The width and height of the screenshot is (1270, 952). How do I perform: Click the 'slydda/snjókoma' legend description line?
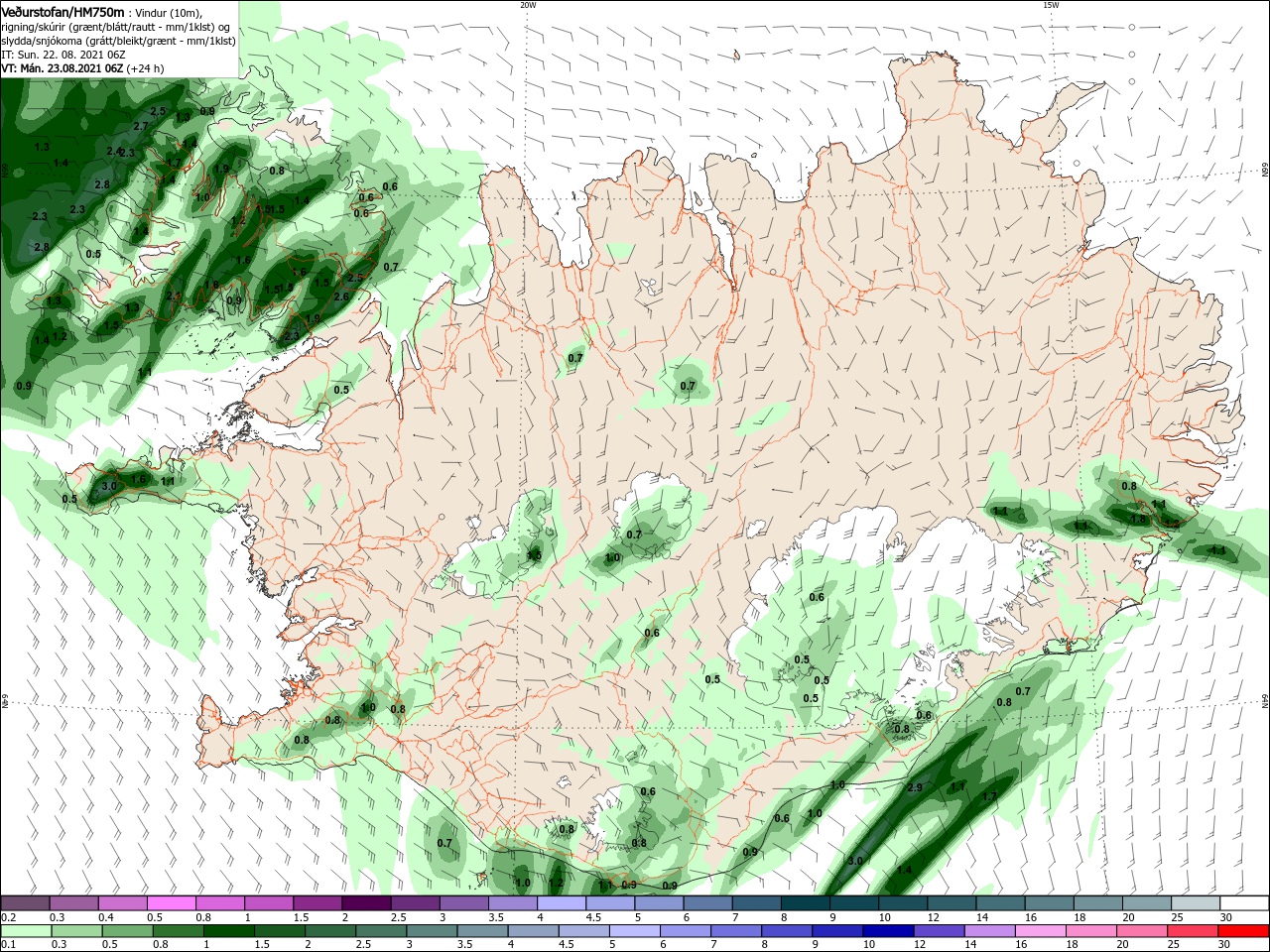point(119,41)
